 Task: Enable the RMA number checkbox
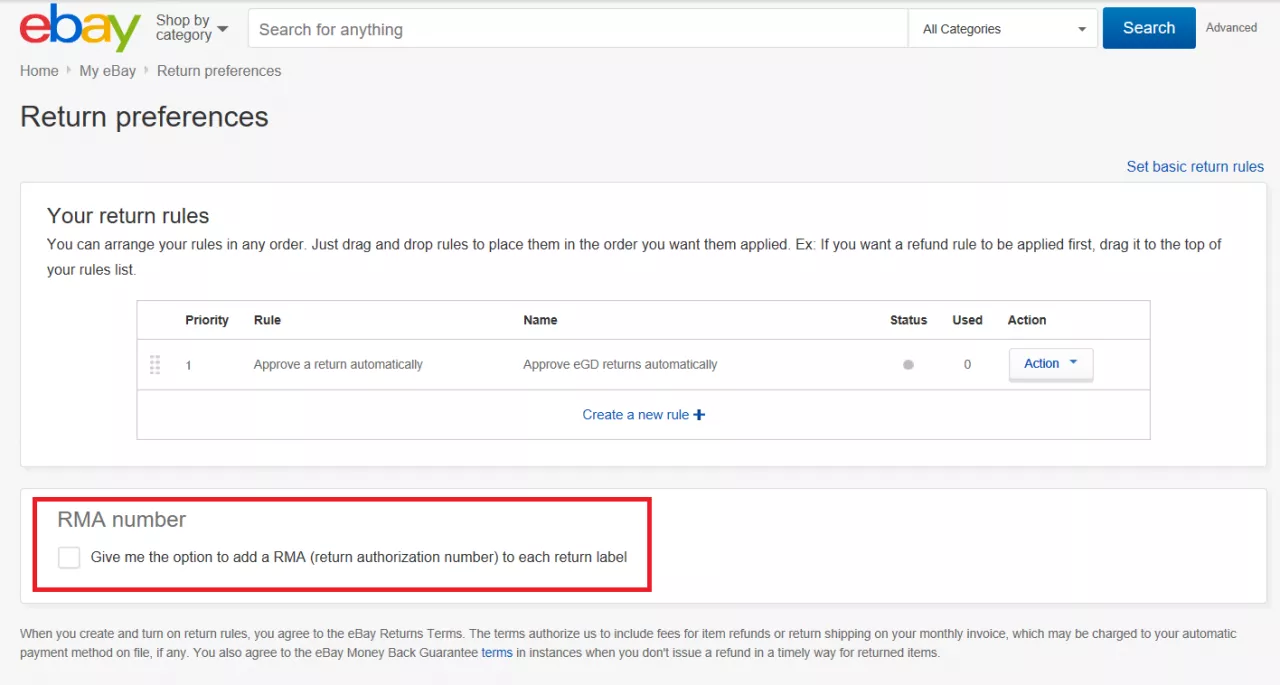tap(69, 557)
